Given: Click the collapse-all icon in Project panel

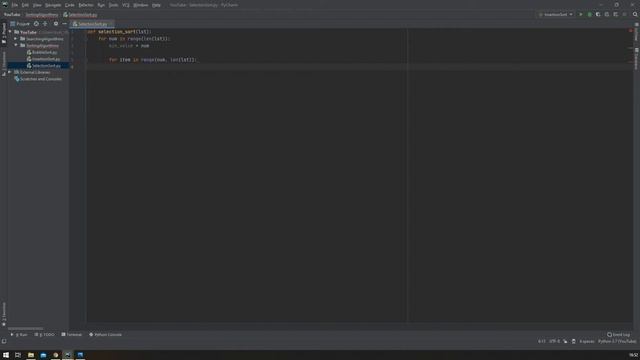Looking at the screenshot, I should coord(45,24).
